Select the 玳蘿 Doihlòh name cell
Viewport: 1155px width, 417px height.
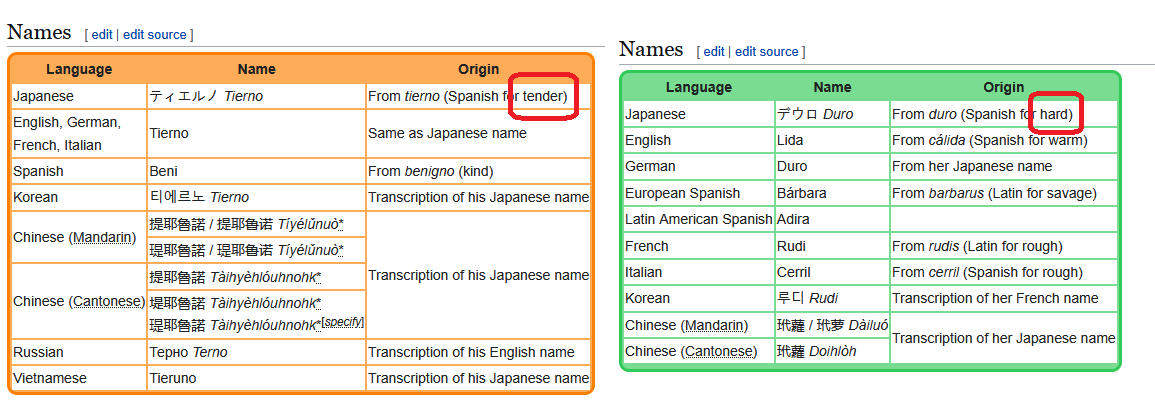[x=832, y=351]
